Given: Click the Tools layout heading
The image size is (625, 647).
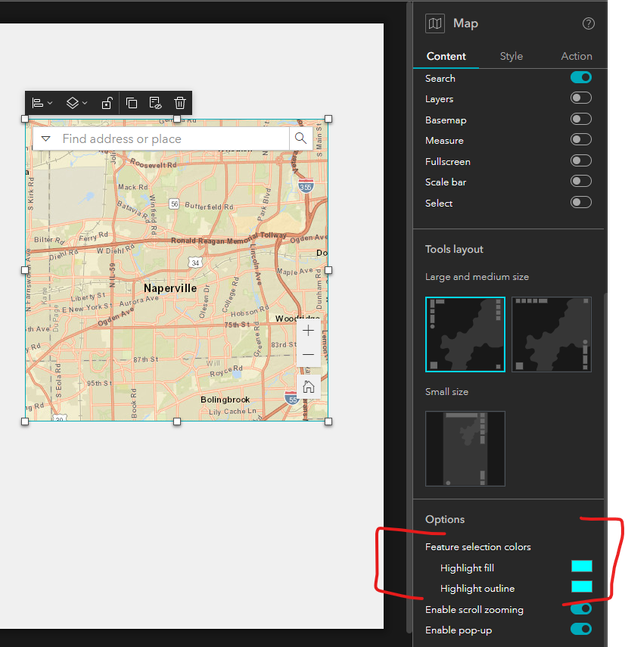Looking at the screenshot, I should click(x=454, y=249).
